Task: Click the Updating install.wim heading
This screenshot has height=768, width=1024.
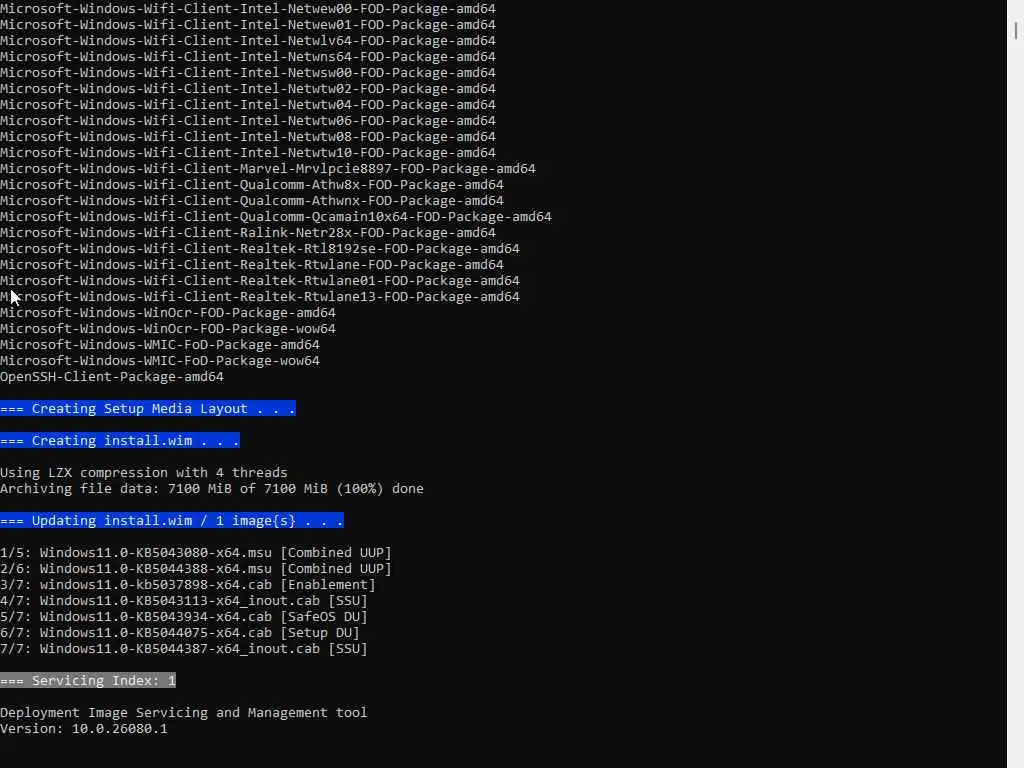Action: [172, 520]
